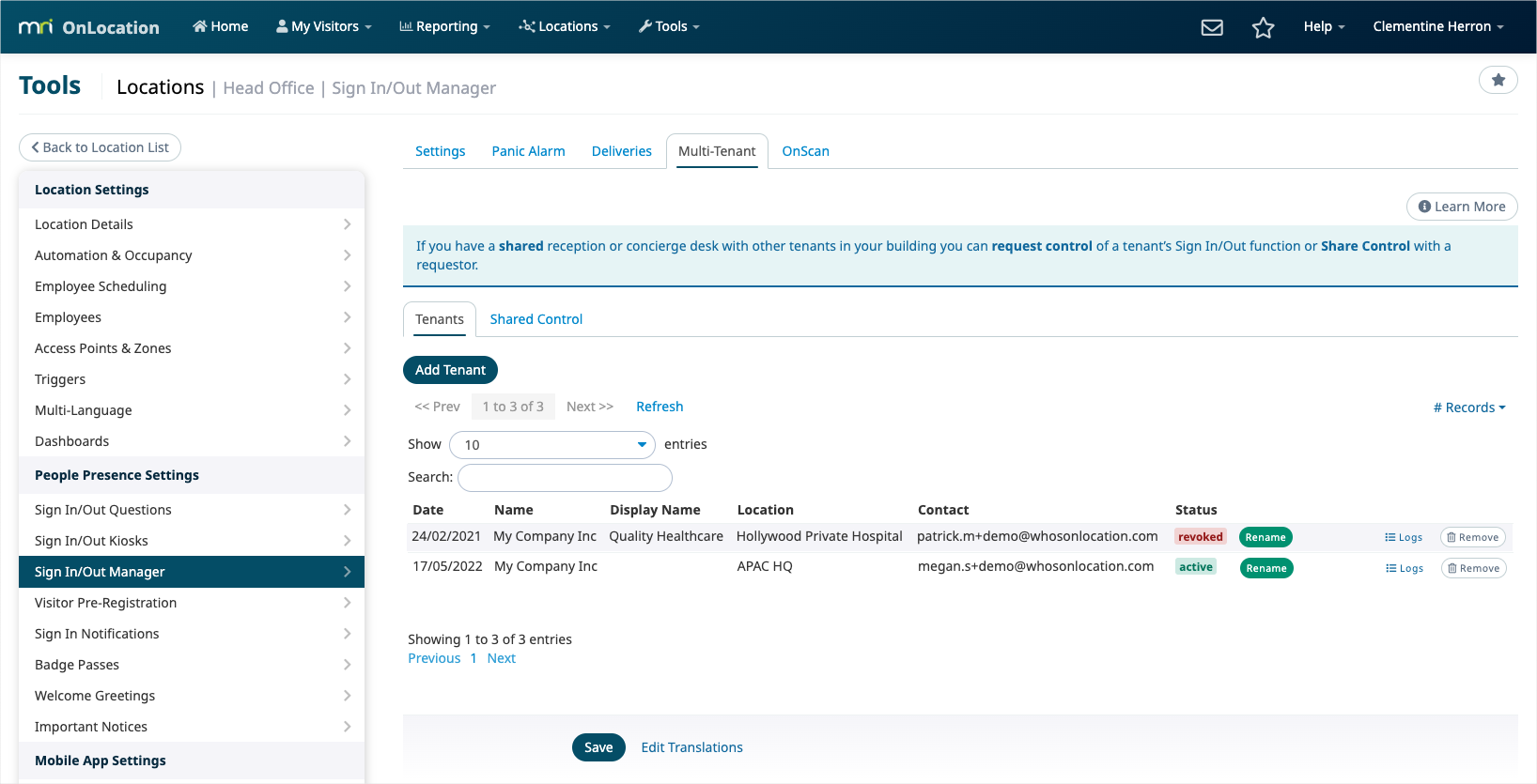Remove Hollywood Private Hospital tenant
1537x784 pixels.
pyautogui.click(x=1473, y=537)
